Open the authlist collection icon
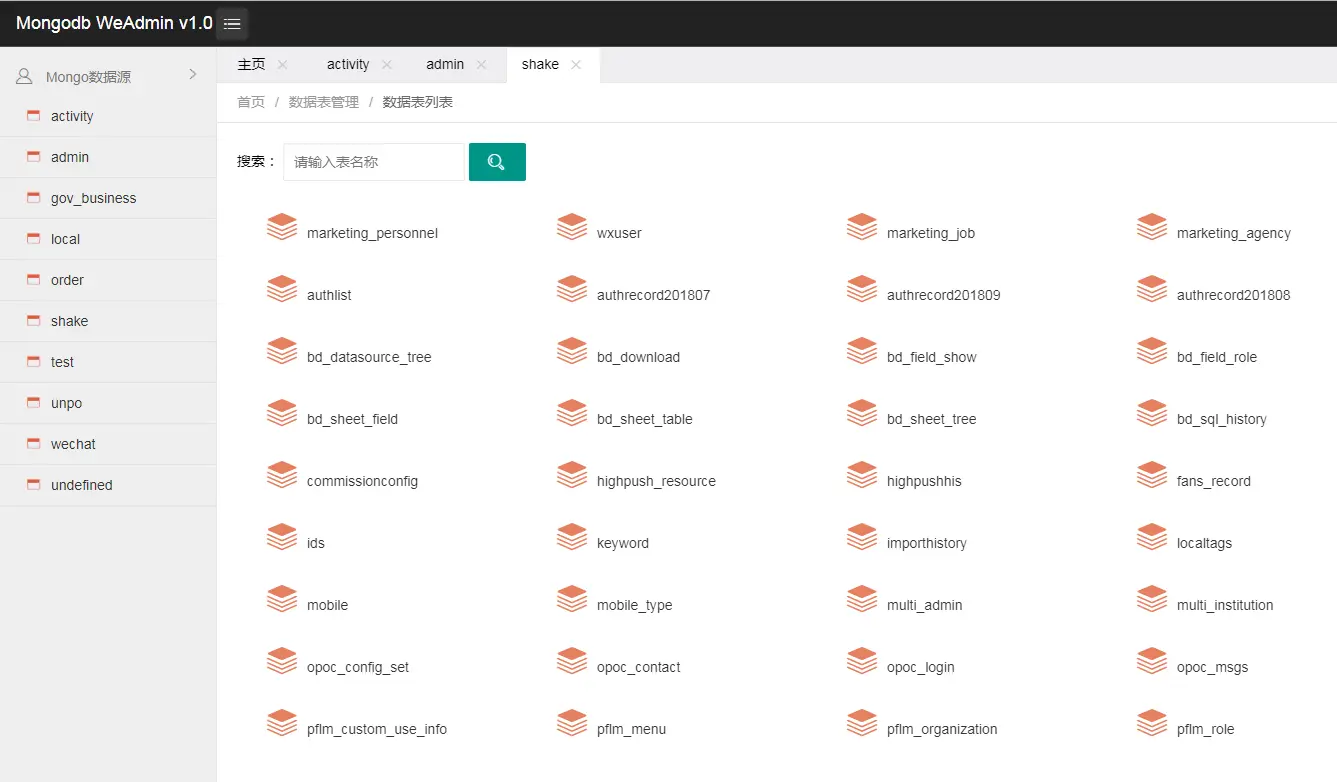 282,289
